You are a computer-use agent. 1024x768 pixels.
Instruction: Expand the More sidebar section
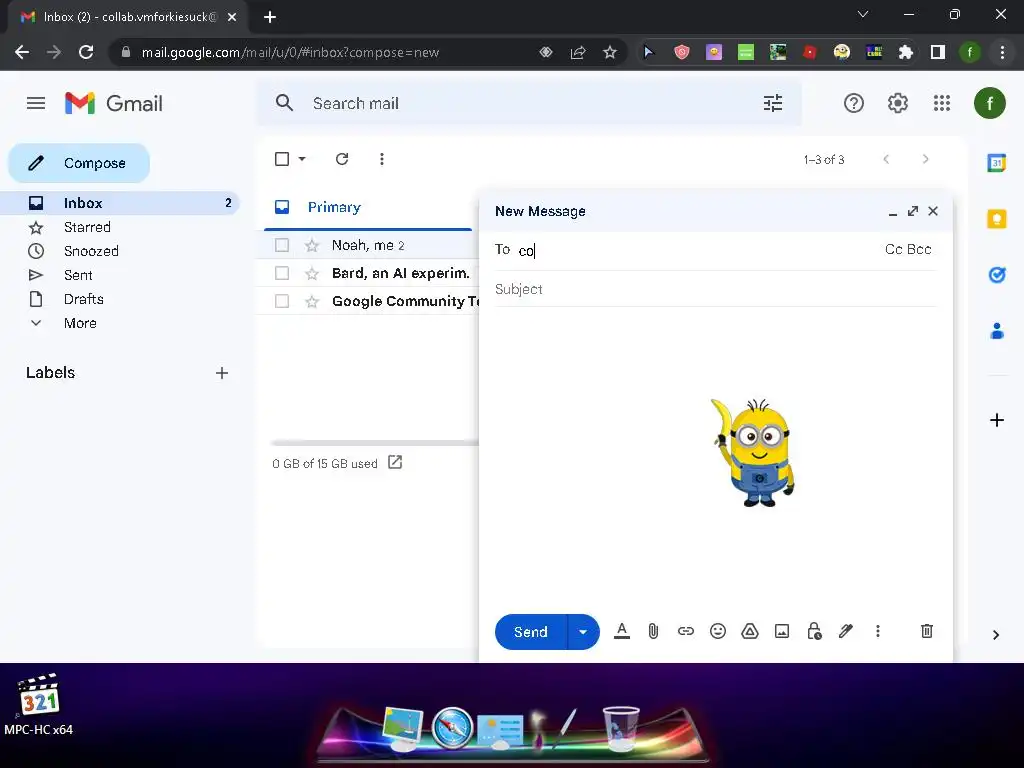pyautogui.click(x=80, y=323)
